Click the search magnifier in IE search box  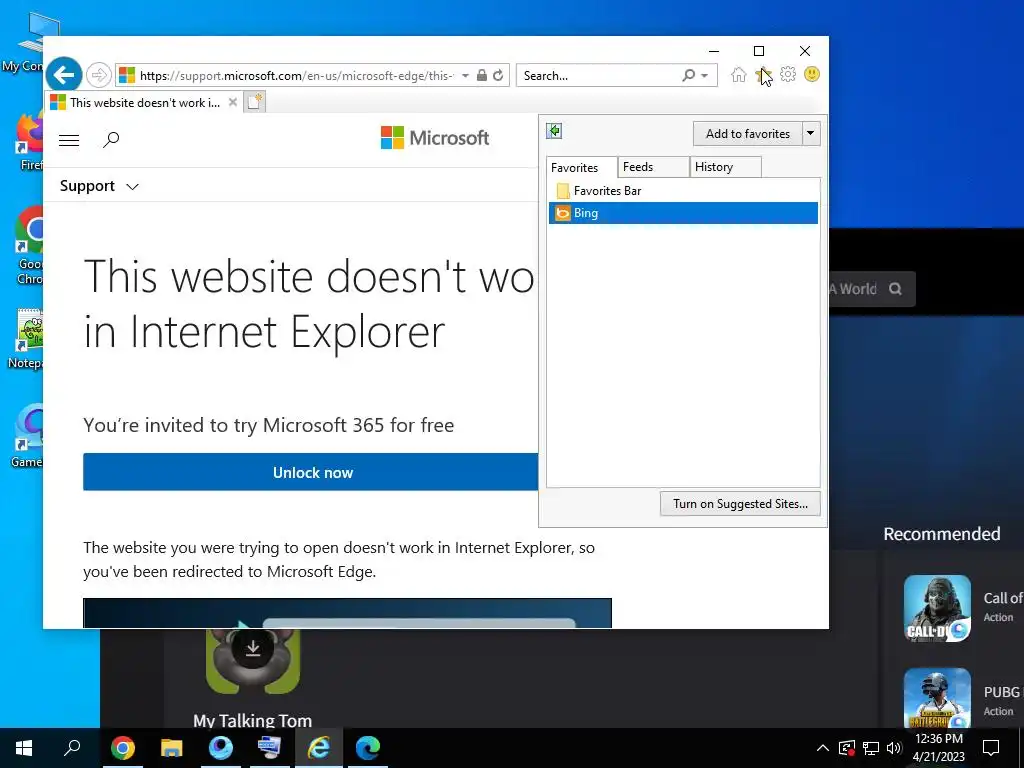[x=688, y=75]
